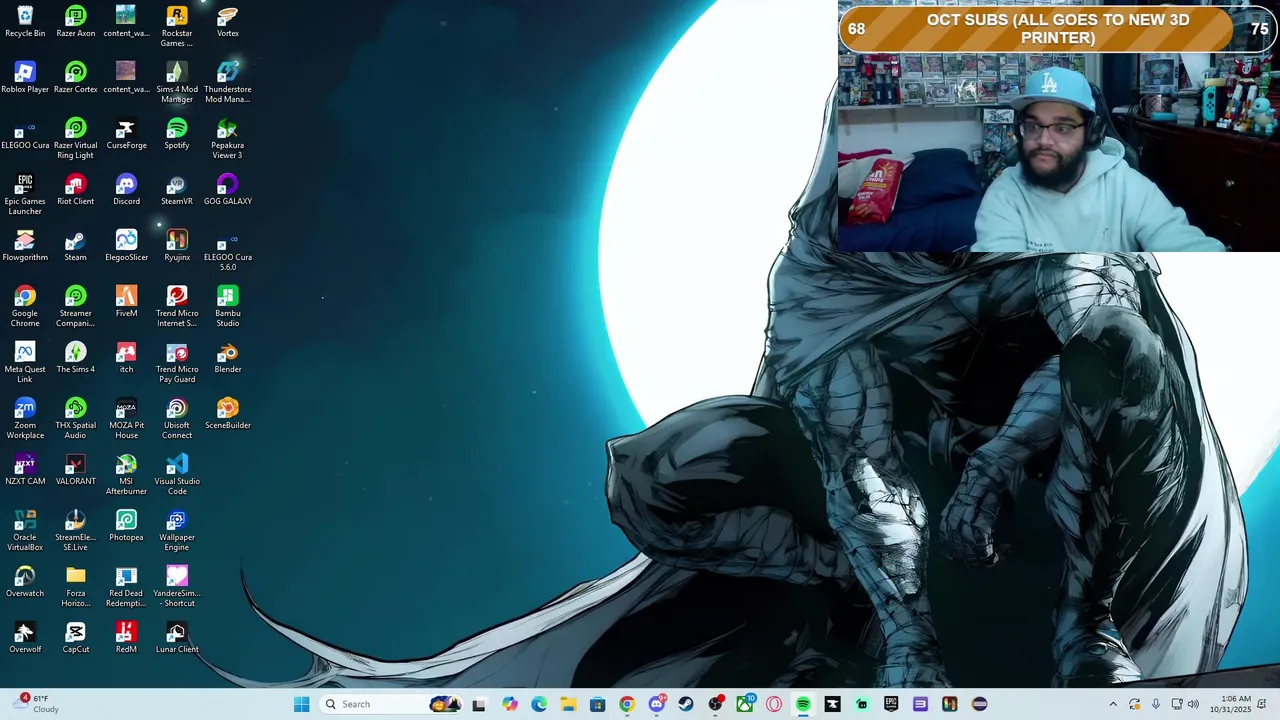Image resolution: width=1280 pixels, height=720 pixels.
Task: Open Riot Client desktop icon
Action: (76, 190)
